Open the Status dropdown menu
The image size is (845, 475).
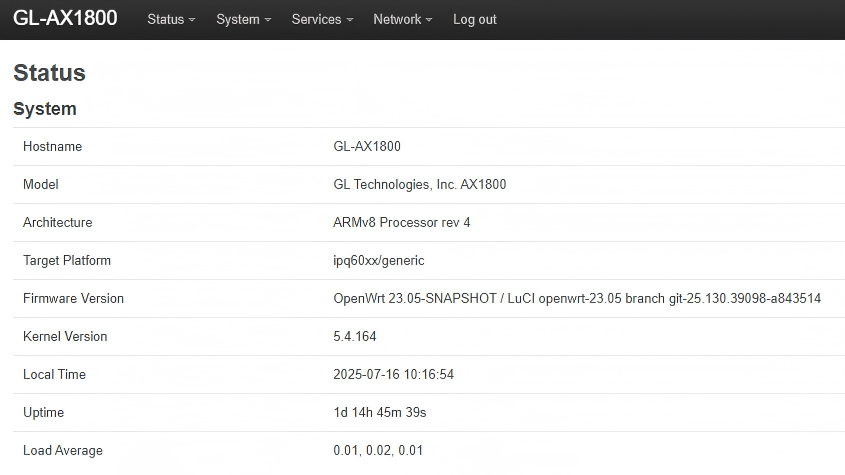pyautogui.click(x=171, y=19)
